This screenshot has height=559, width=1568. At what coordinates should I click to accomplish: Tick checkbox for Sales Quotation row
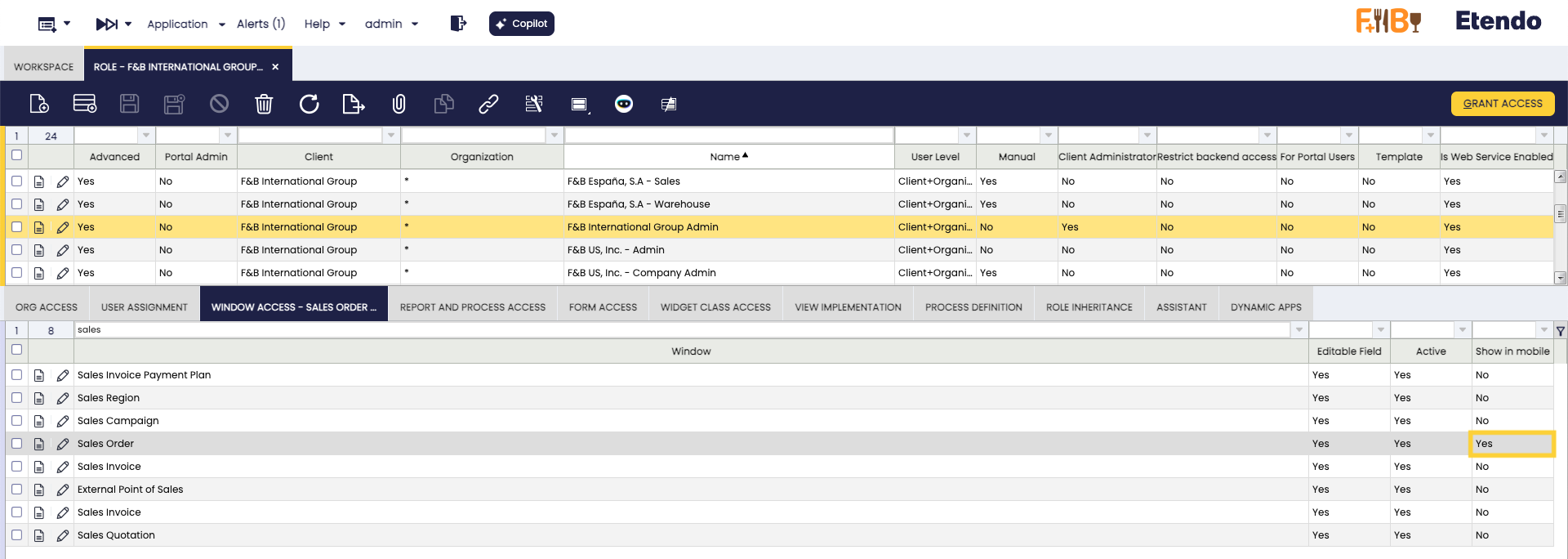(16, 534)
